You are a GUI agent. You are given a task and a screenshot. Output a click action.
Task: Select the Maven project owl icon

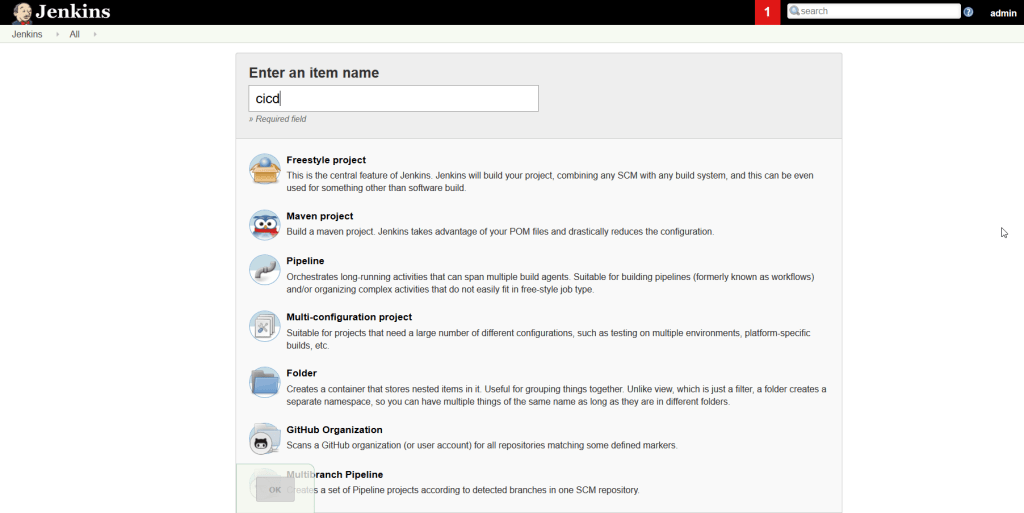264,225
